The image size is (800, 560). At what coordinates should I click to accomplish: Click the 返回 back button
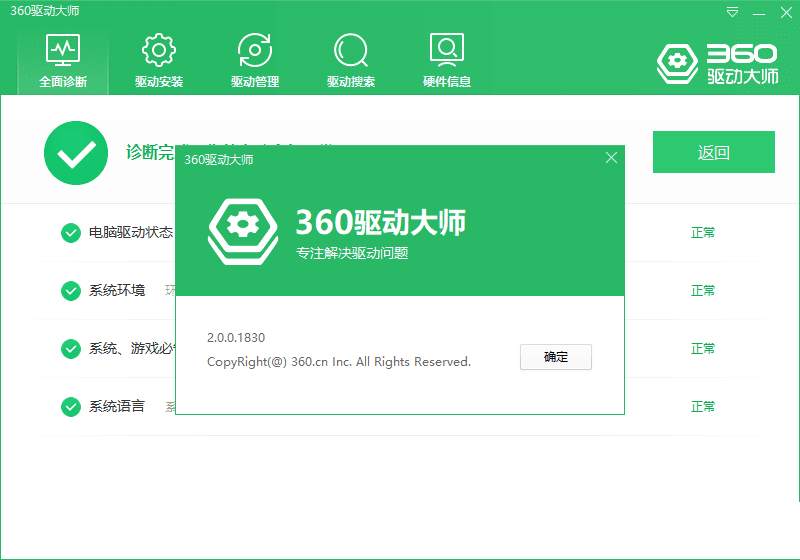[x=713, y=152]
